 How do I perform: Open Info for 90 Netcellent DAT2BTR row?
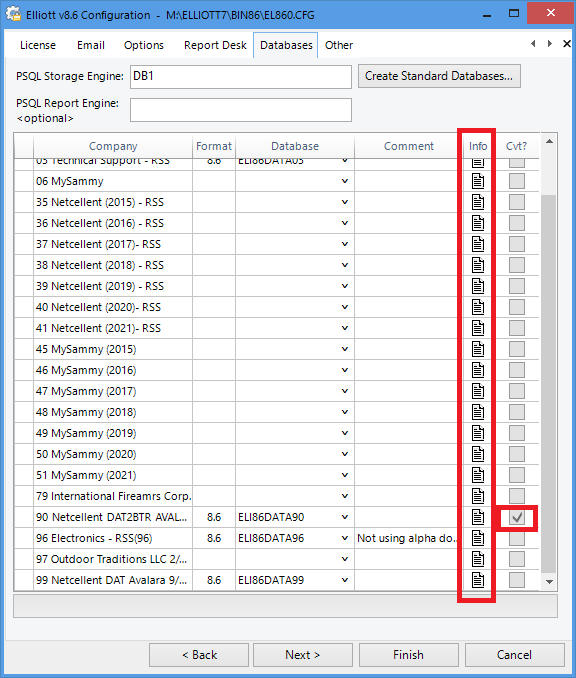(477, 517)
